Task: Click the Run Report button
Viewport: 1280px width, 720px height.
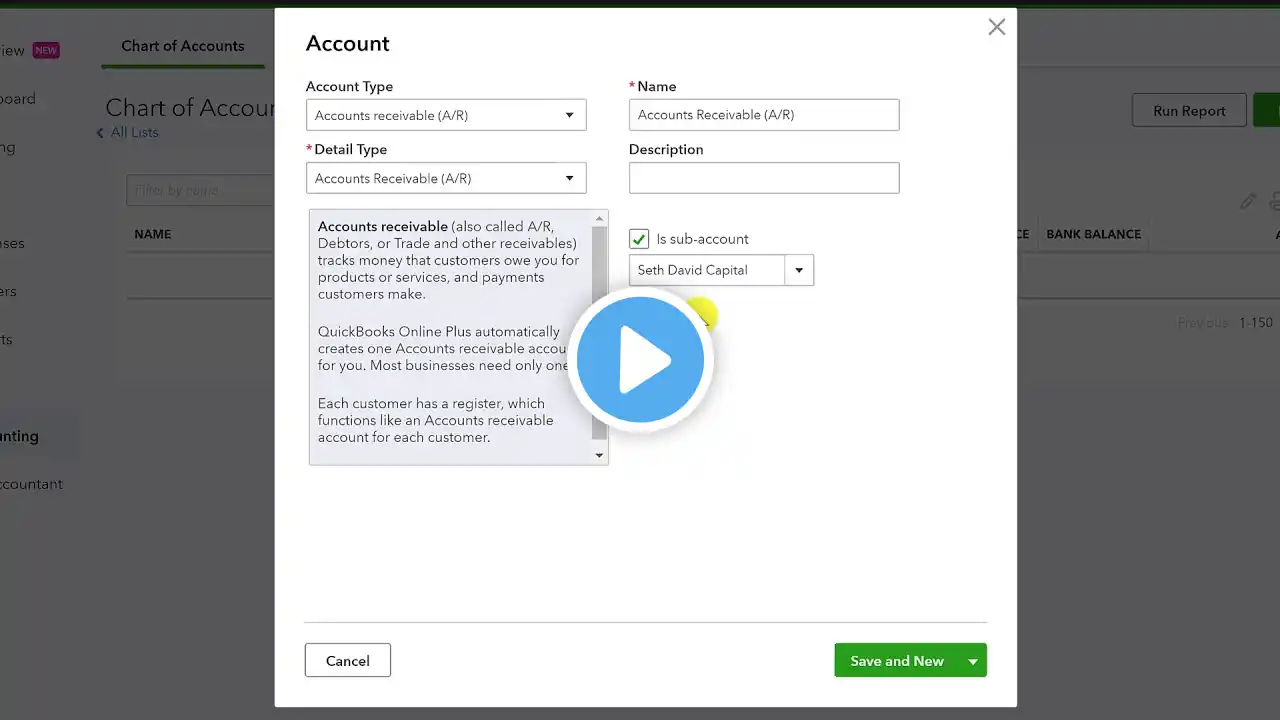Action: click(x=1189, y=111)
